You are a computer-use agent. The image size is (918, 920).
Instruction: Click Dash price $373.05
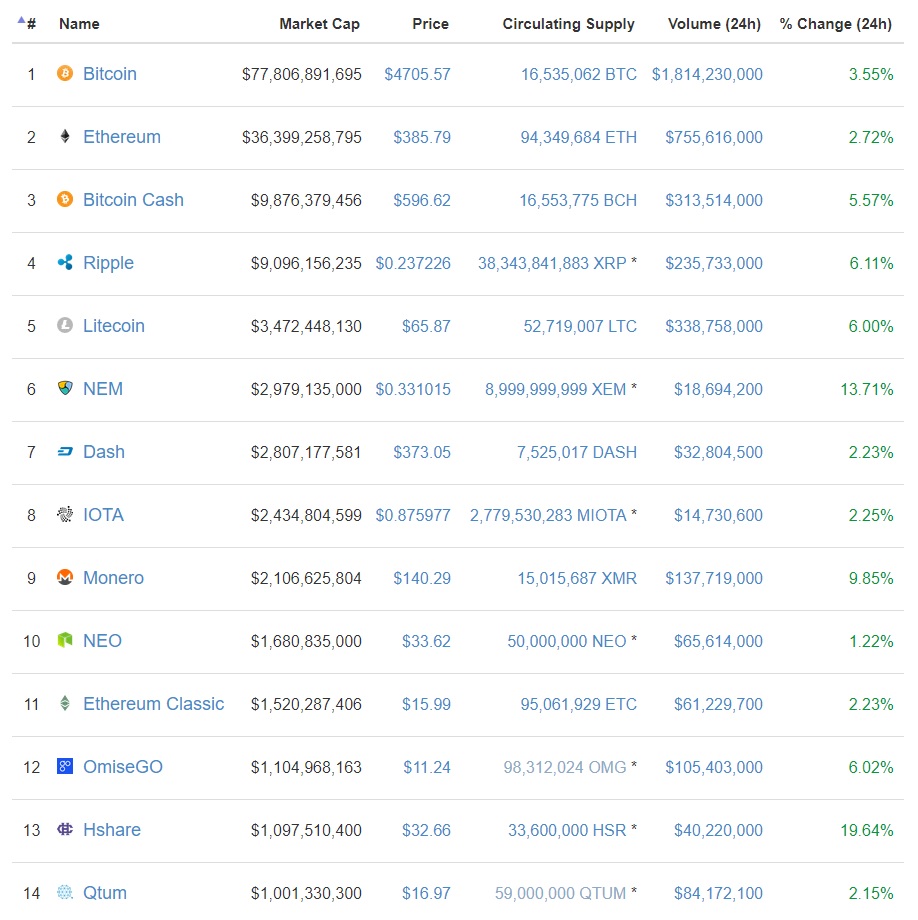[x=422, y=452]
